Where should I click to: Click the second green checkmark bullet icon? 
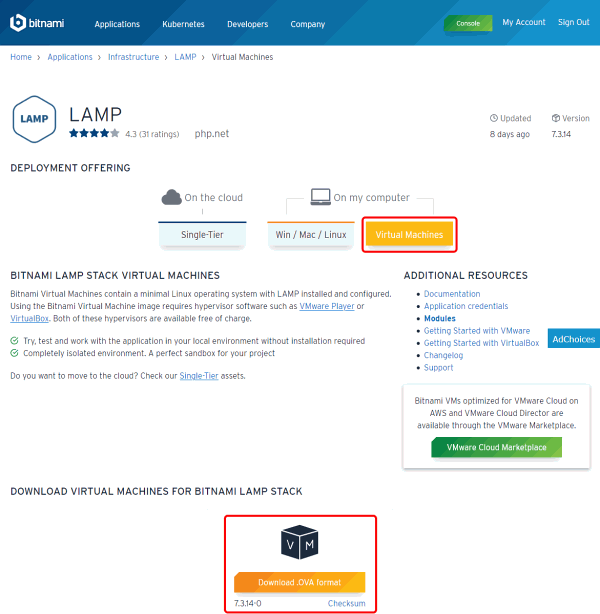tap(14, 353)
